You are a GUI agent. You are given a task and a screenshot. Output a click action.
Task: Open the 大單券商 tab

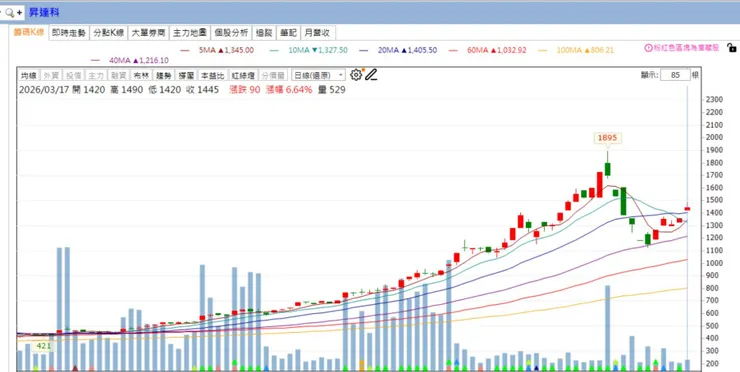148,33
